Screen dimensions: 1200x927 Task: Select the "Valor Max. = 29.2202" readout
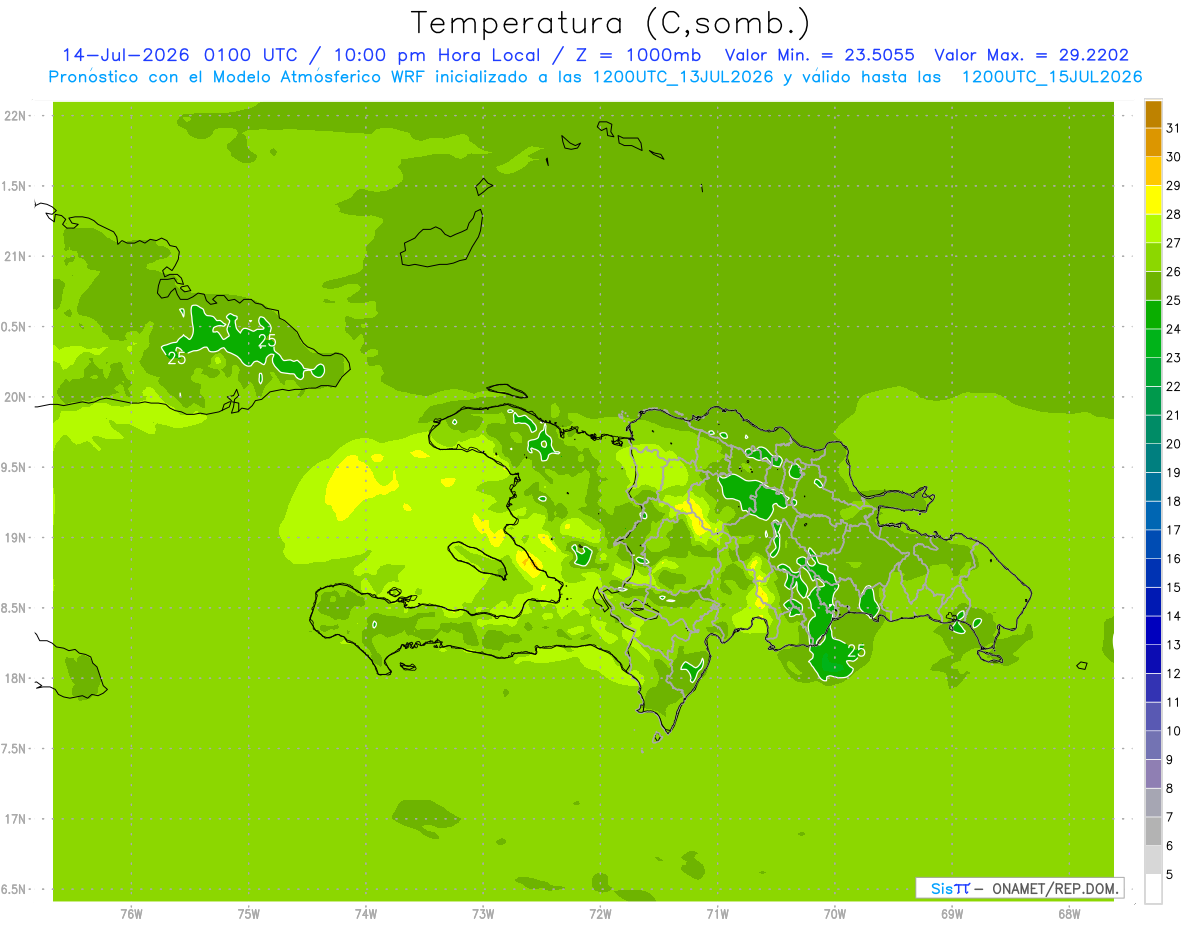click(1032, 55)
